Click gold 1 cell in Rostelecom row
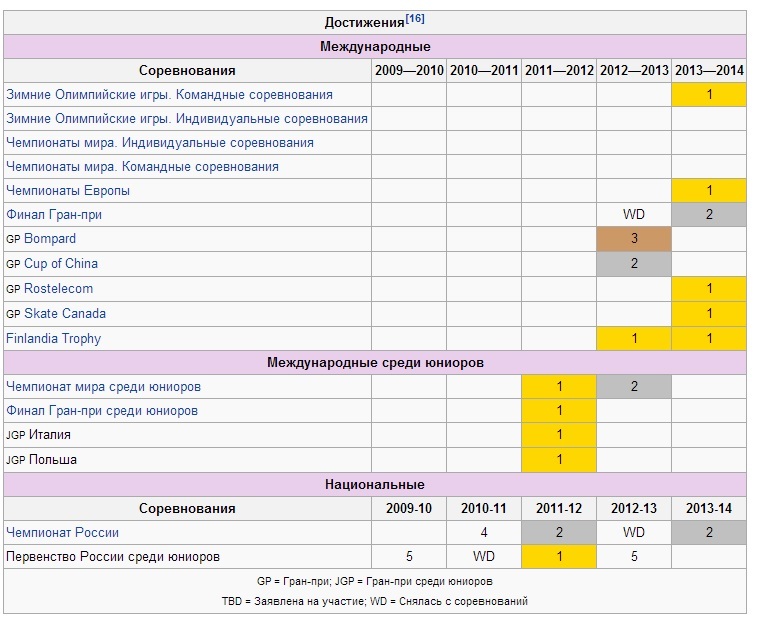The width and height of the screenshot is (759, 625). [709, 289]
